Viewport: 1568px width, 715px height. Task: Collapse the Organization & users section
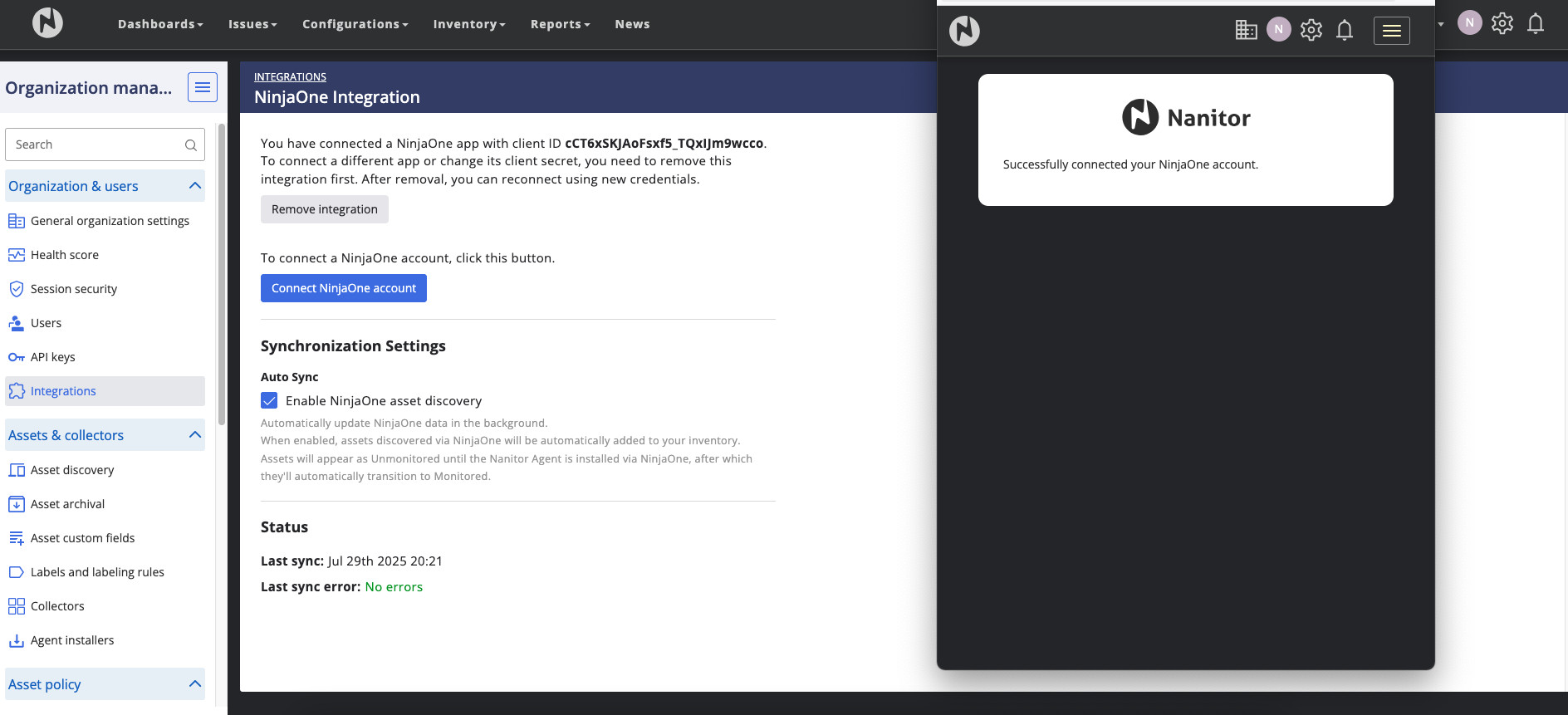click(195, 186)
